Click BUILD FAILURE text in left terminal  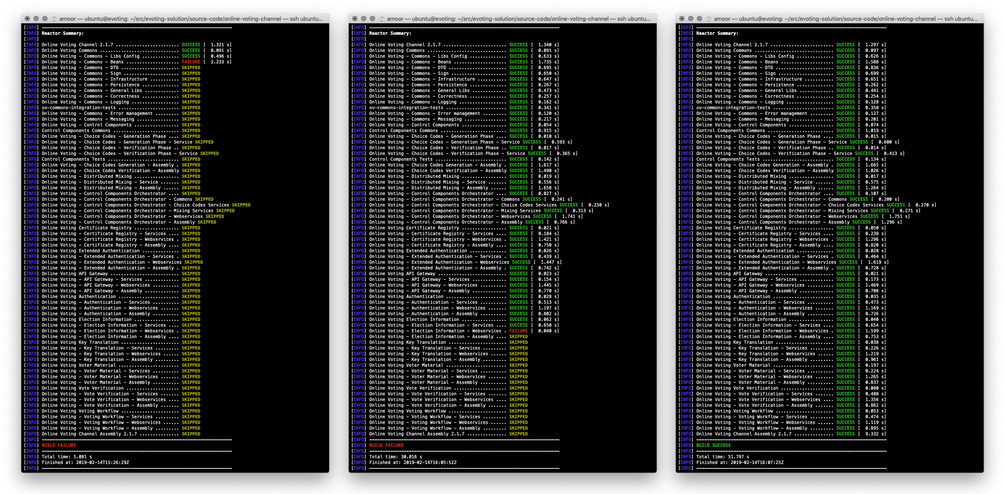coord(58,445)
